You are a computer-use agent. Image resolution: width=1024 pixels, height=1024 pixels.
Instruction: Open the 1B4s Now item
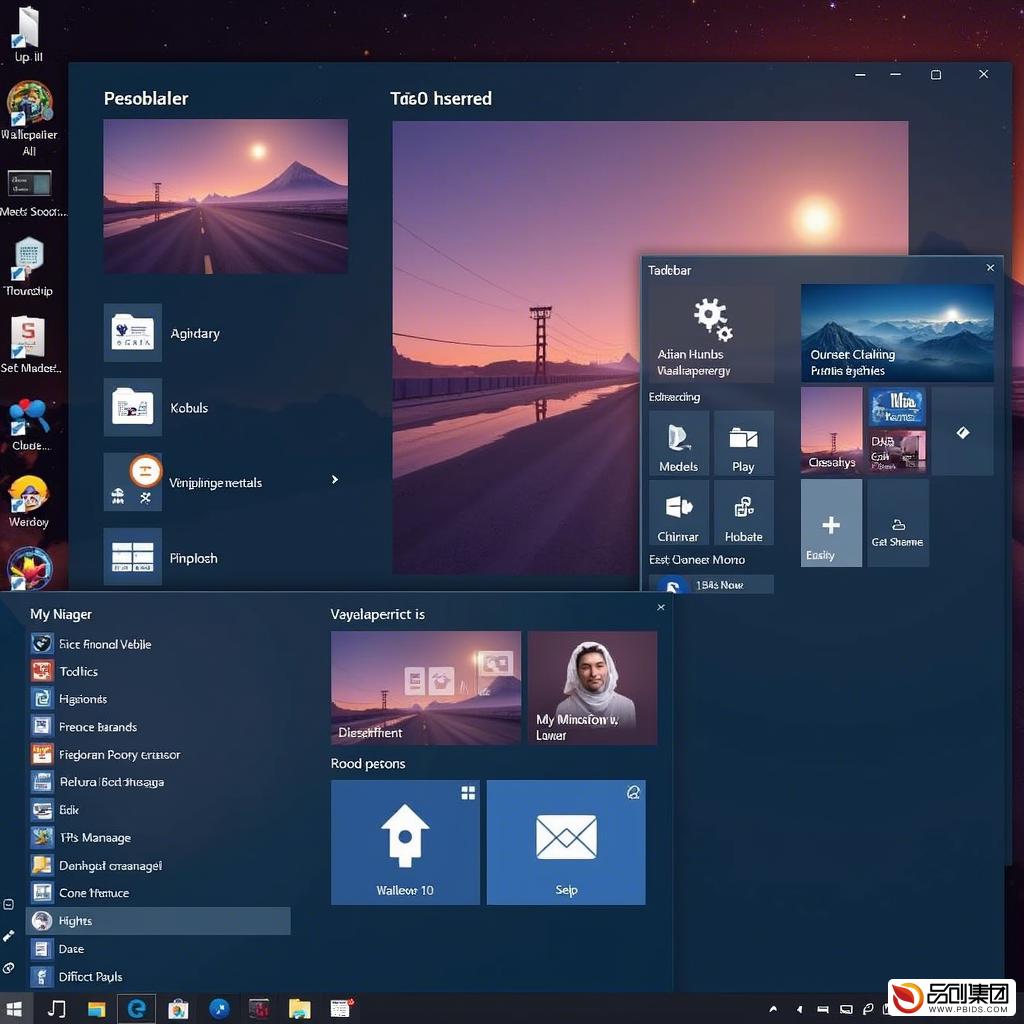[711, 584]
